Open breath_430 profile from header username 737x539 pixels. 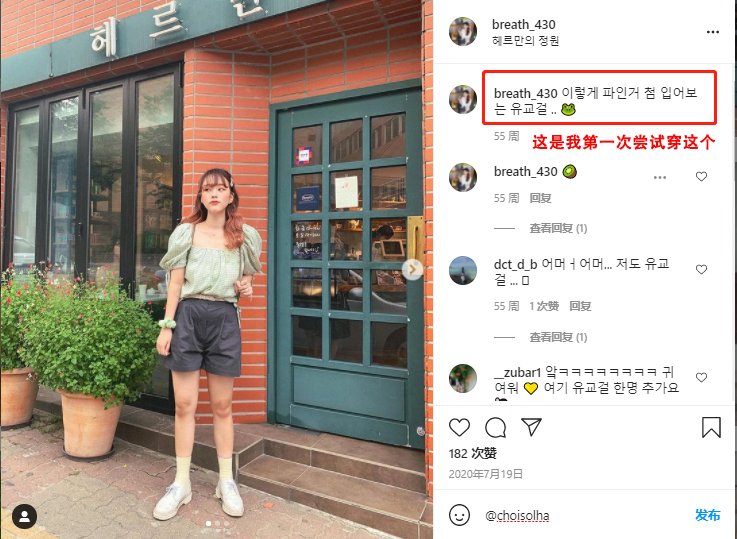tap(524, 24)
